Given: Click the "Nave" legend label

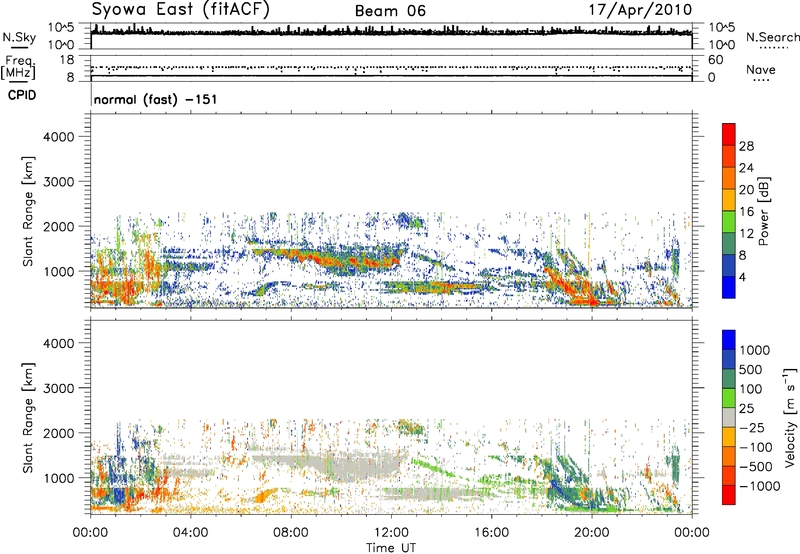Looking at the screenshot, I should point(761,69).
